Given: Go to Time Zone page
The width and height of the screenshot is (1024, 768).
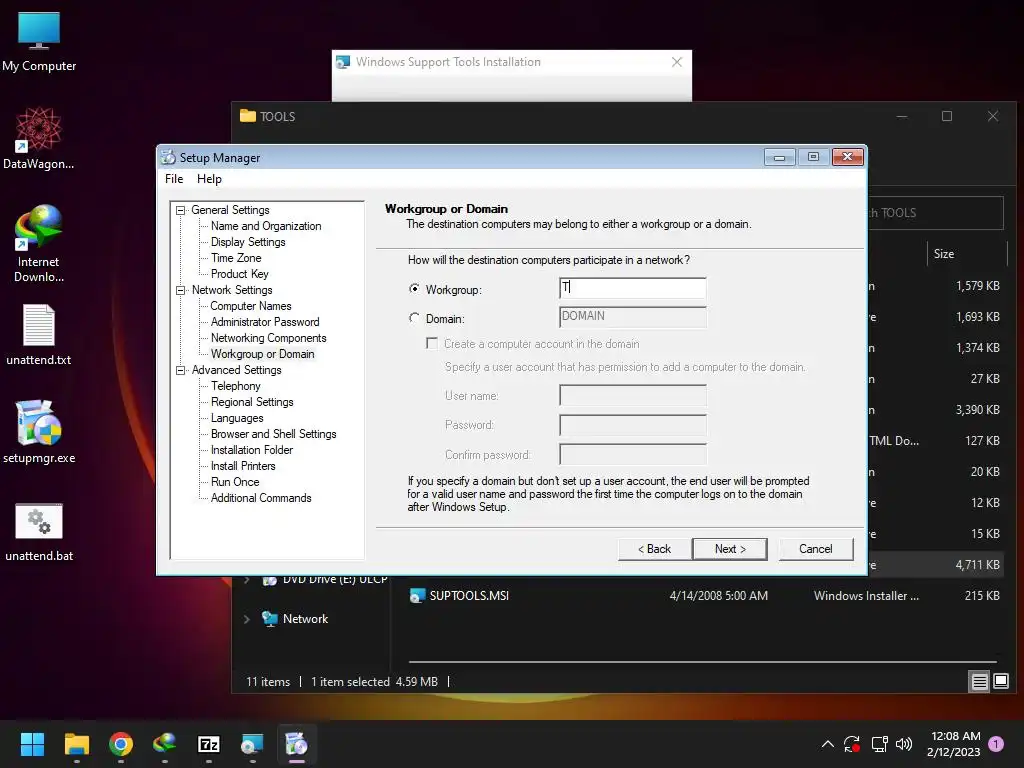Looking at the screenshot, I should coord(236,258).
